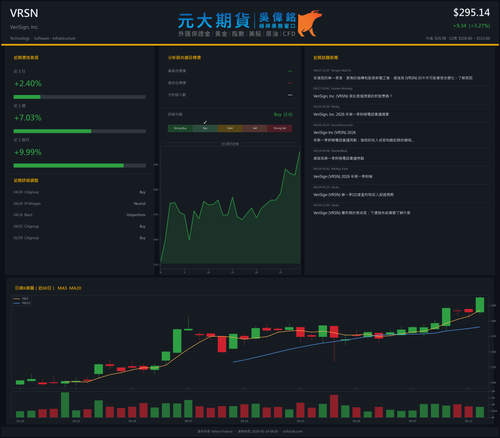Open the GuruFocus.com news headline
This screenshot has width=500, height=438.
click(363, 136)
